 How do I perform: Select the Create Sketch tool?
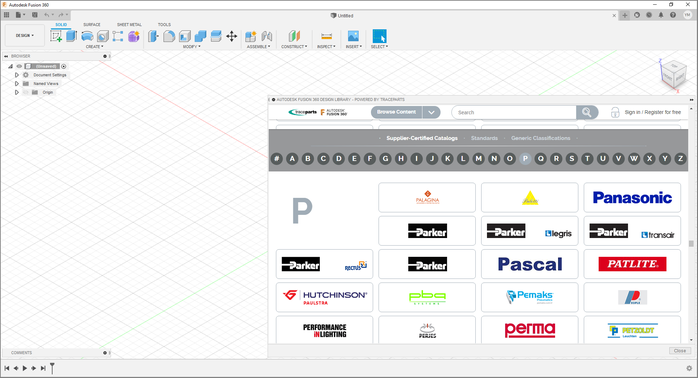pos(56,36)
